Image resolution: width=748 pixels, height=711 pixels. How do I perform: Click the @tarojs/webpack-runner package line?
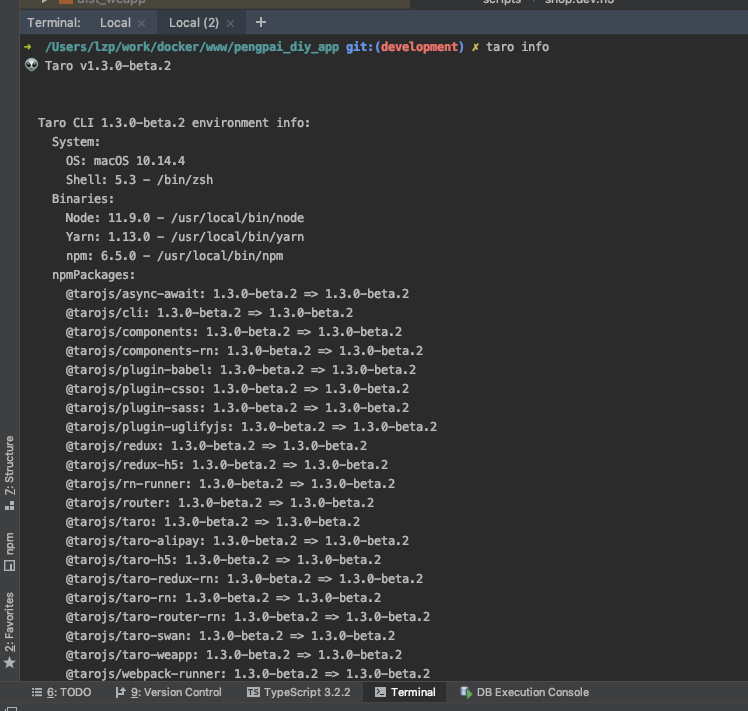(248, 674)
